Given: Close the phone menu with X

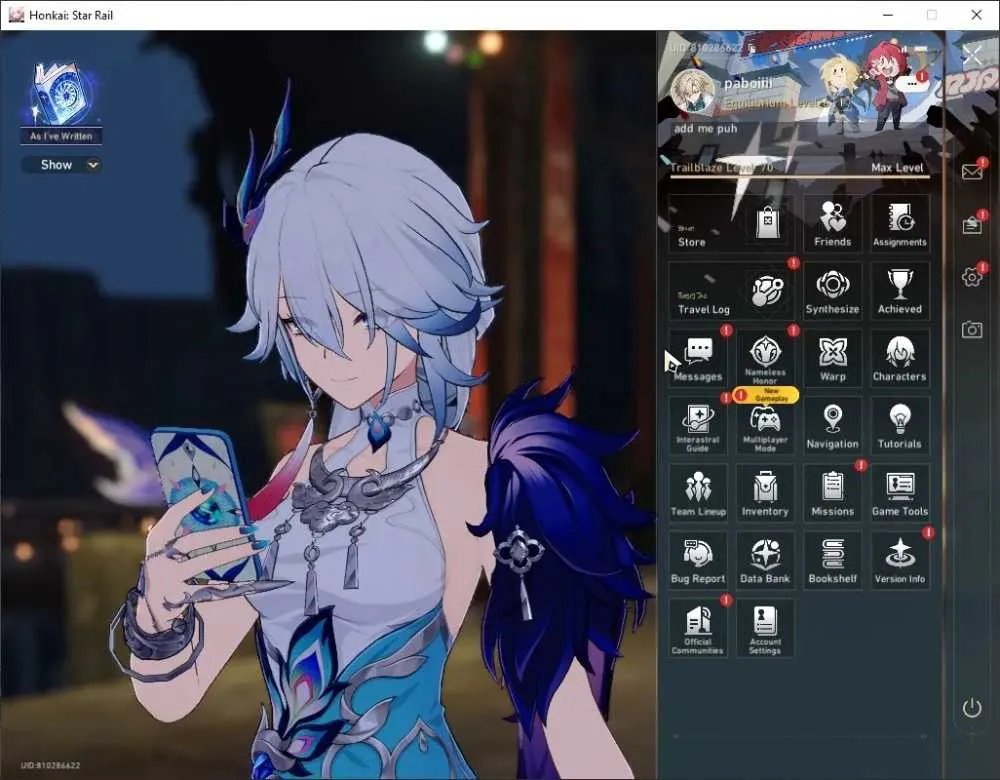Looking at the screenshot, I should point(972,56).
